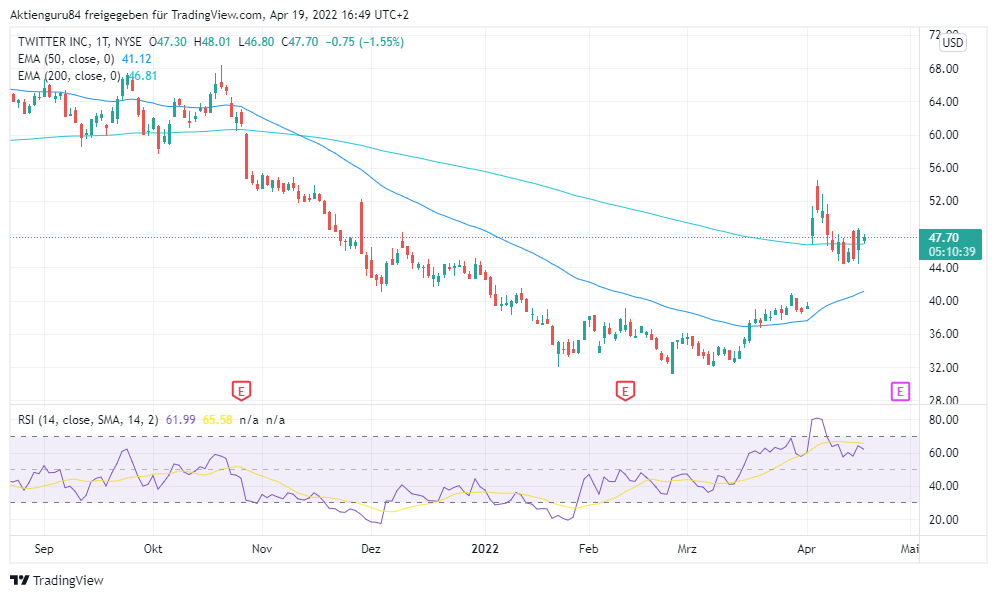
Task: Click the Sep label on the time axis
Action: (x=44, y=548)
